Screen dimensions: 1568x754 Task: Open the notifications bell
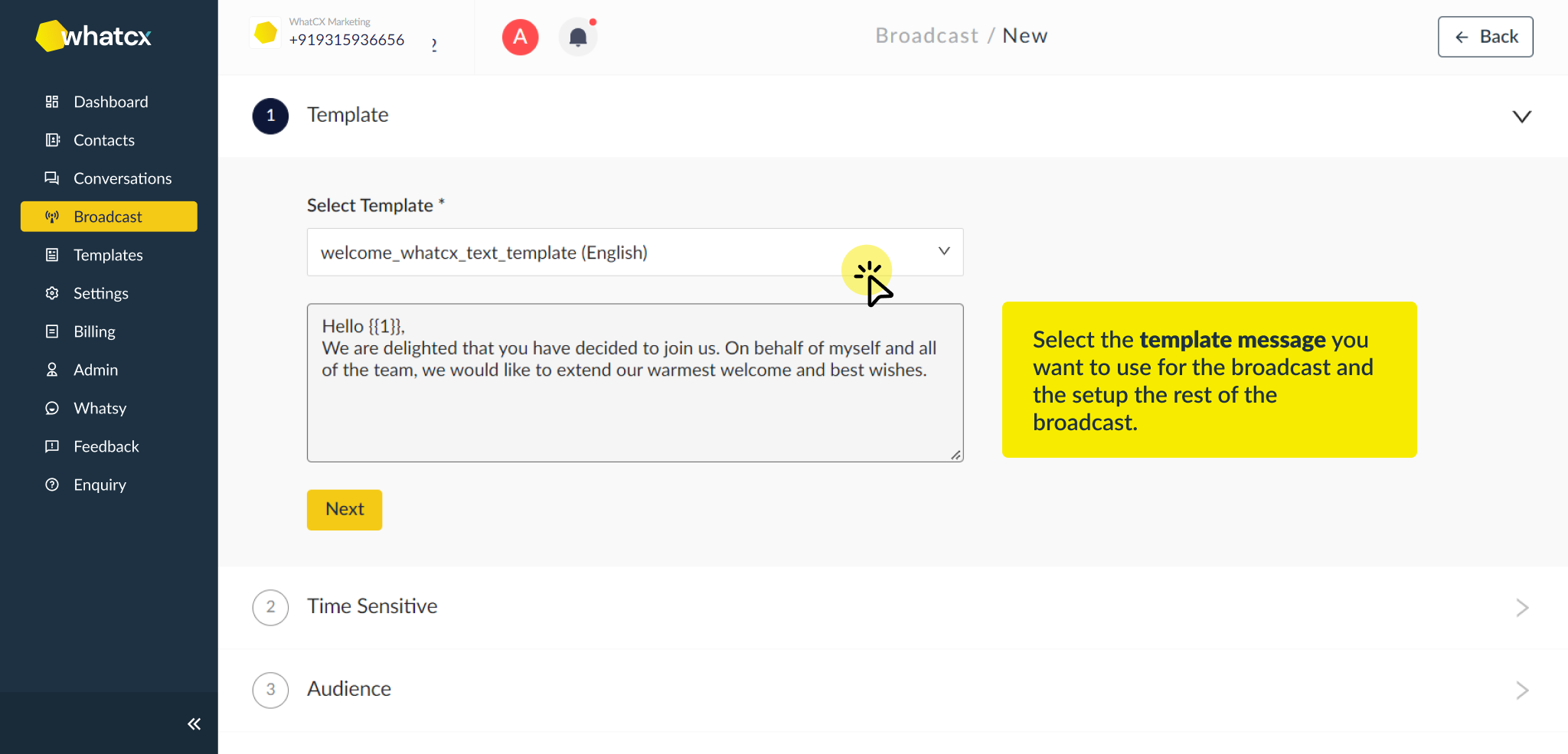(x=578, y=37)
